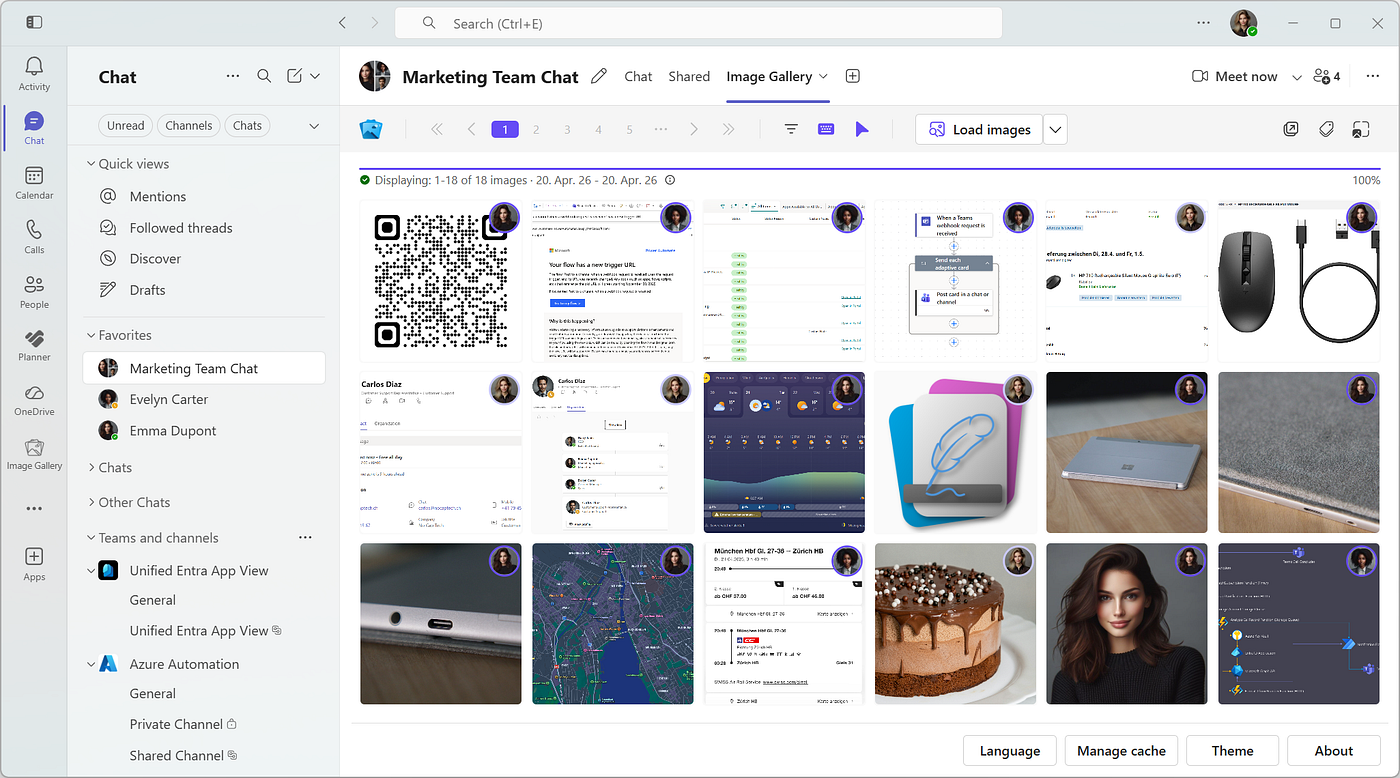This screenshot has width=1400, height=778.
Task: Click the Search (Ctrl+E) field
Action: click(x=698, y=23)
